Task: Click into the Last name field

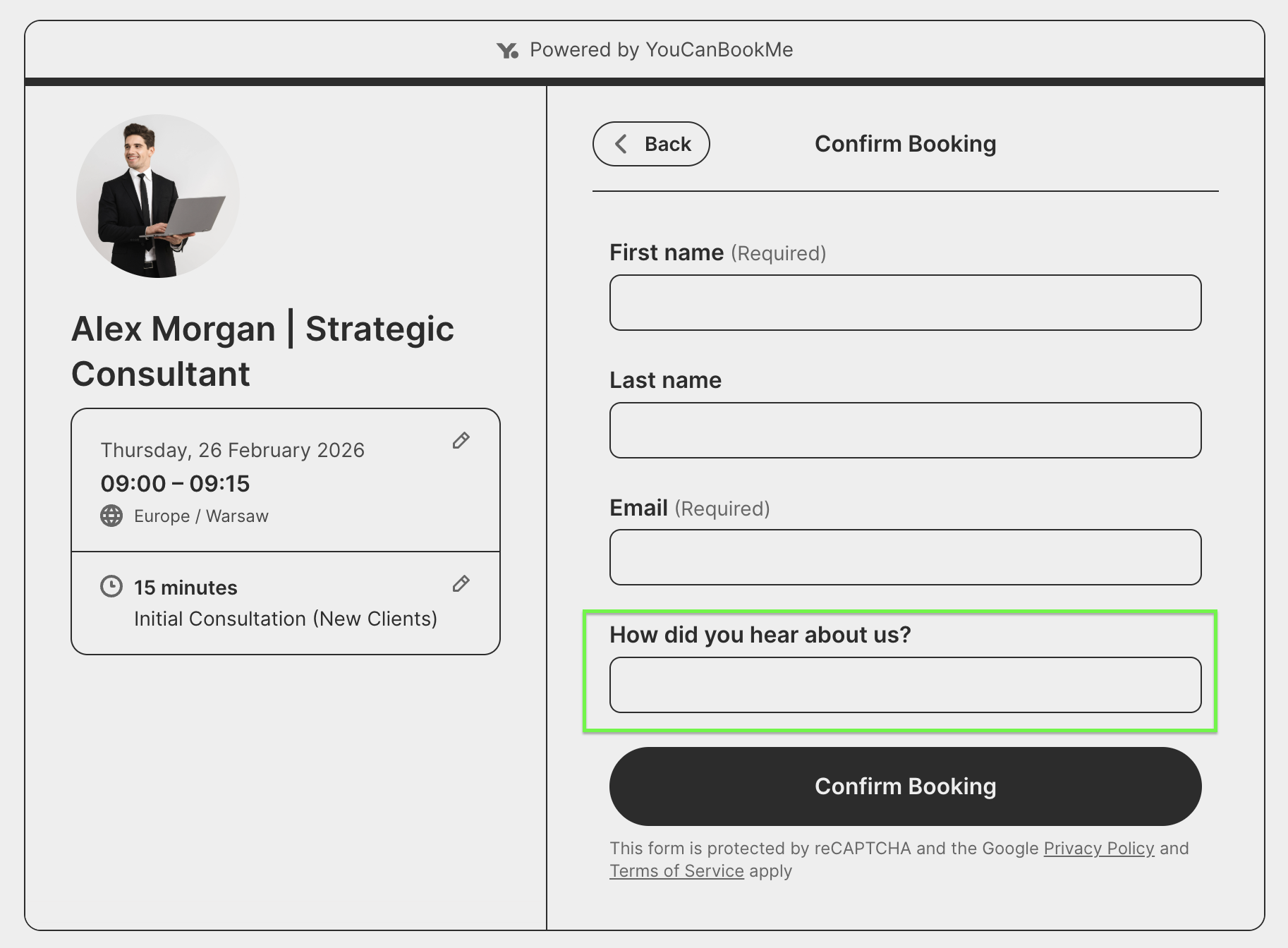Action: click(905, 430)
